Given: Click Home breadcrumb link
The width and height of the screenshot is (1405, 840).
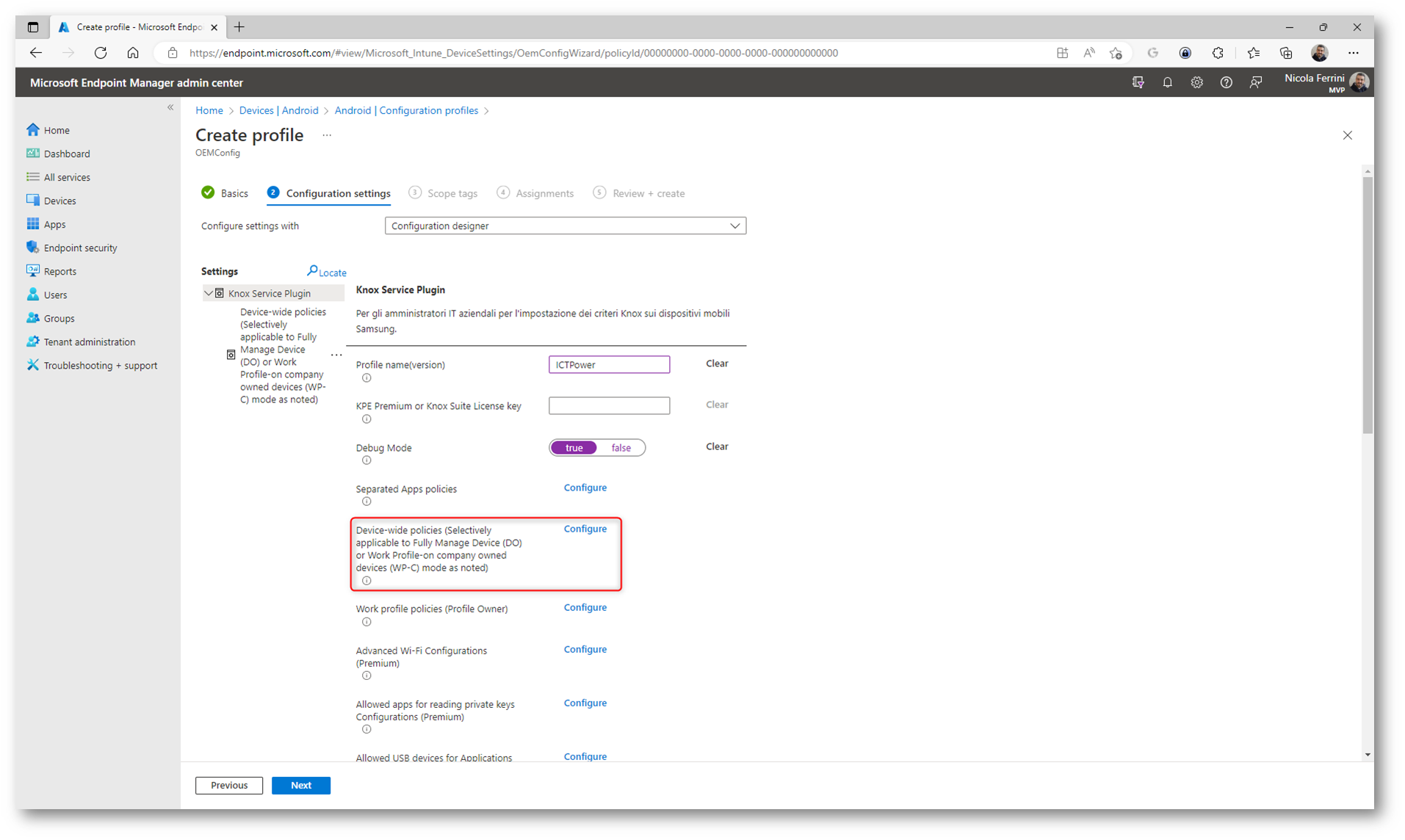Looking at the screenshot, I should [x=209, y=110].
